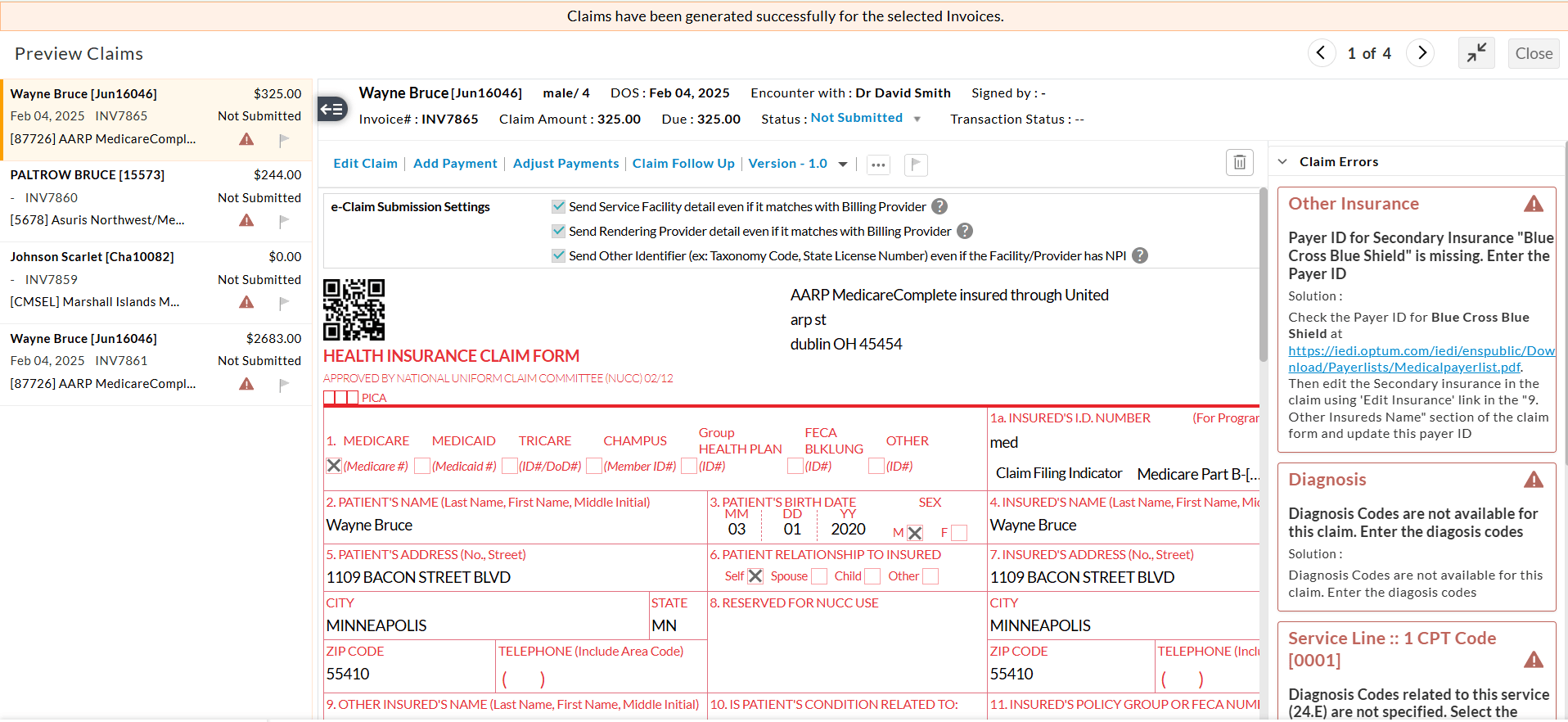1568x722 pixels.
Task: Flag the PALTROW BRUCE claim
Action: pyautogui.click(x=284, y=221)
